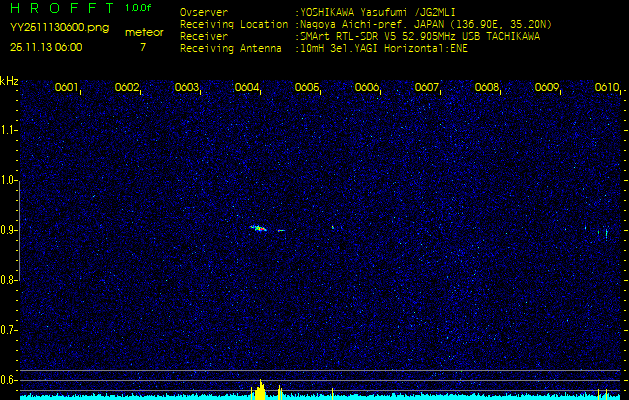The width and height of the screenshot is (629, 400).
Task: Click the 'Receiving Location' label
Action: [234, 24]
